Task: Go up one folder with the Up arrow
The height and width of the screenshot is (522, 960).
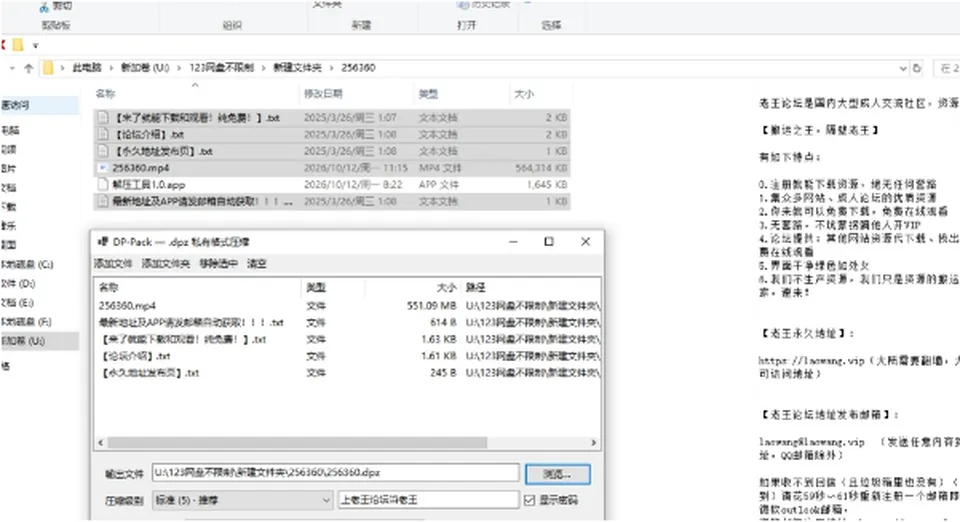Action: (28, 68)
